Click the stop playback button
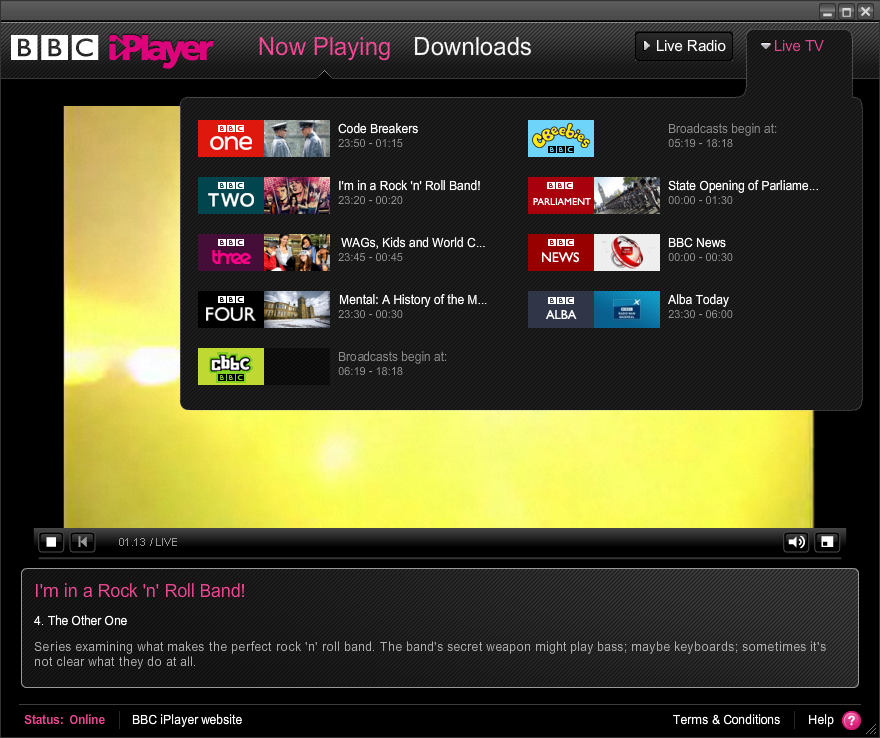880x738 pixels. (x=52, y=542)
